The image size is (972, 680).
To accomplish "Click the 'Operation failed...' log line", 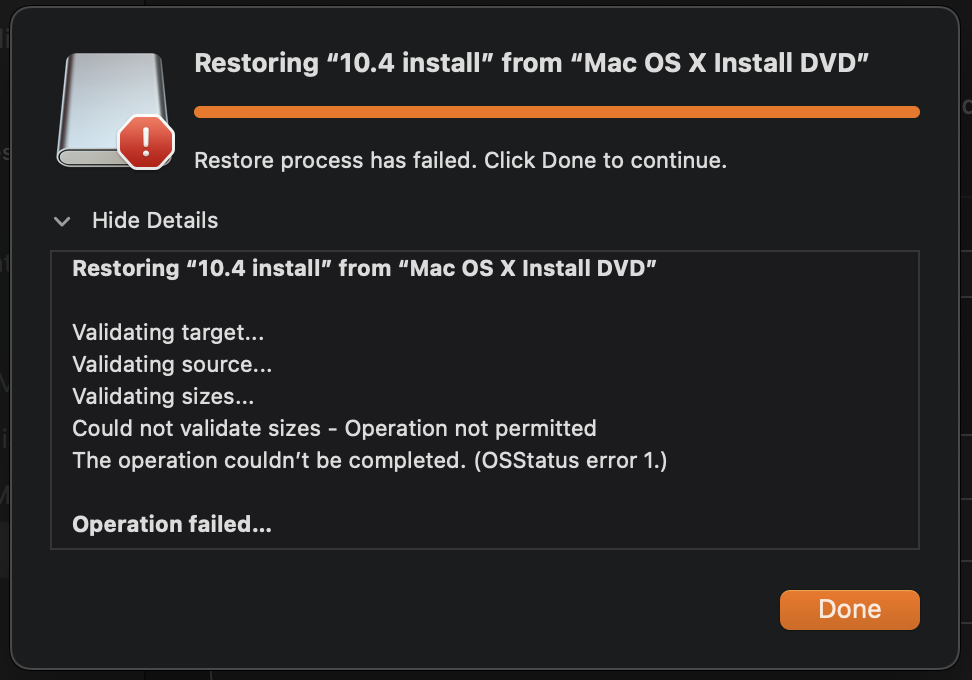I will (x=172, y=524).
